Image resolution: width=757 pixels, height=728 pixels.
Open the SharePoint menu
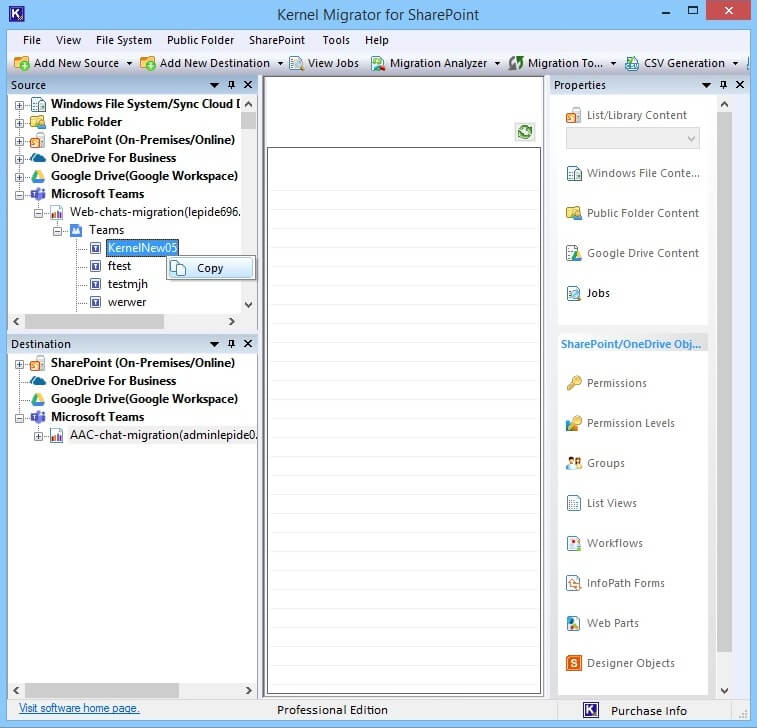(x=277, y=40)
